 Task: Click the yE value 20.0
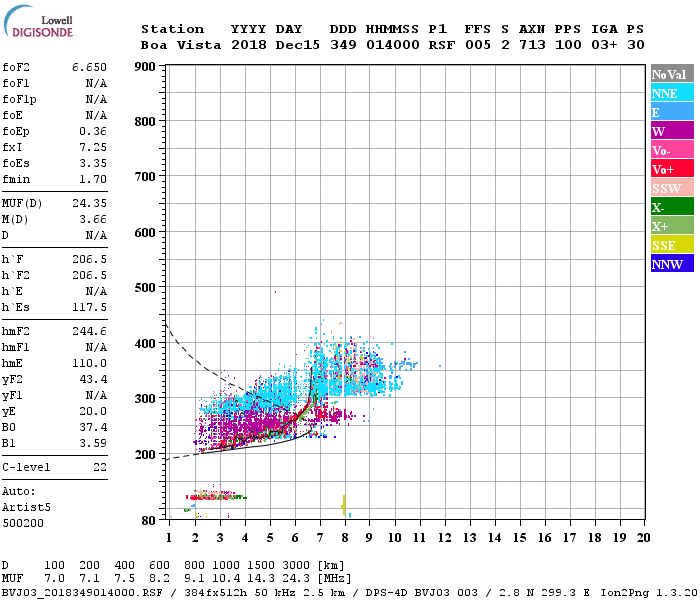[93, 412]
